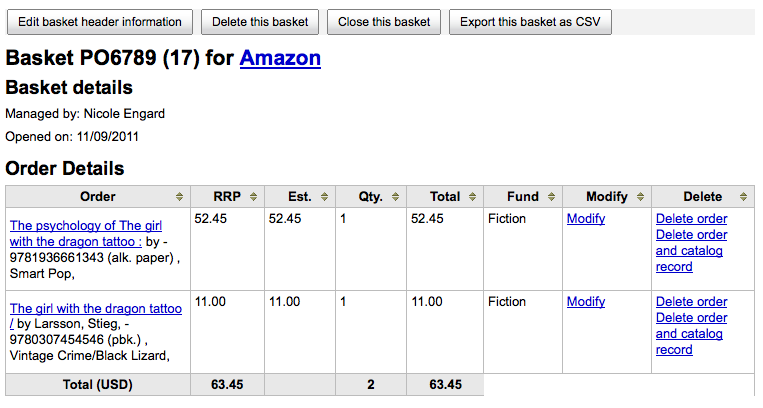Delete order and catalog record for Larsson book
Screen dimensions: 763x408
coord(691,334)
